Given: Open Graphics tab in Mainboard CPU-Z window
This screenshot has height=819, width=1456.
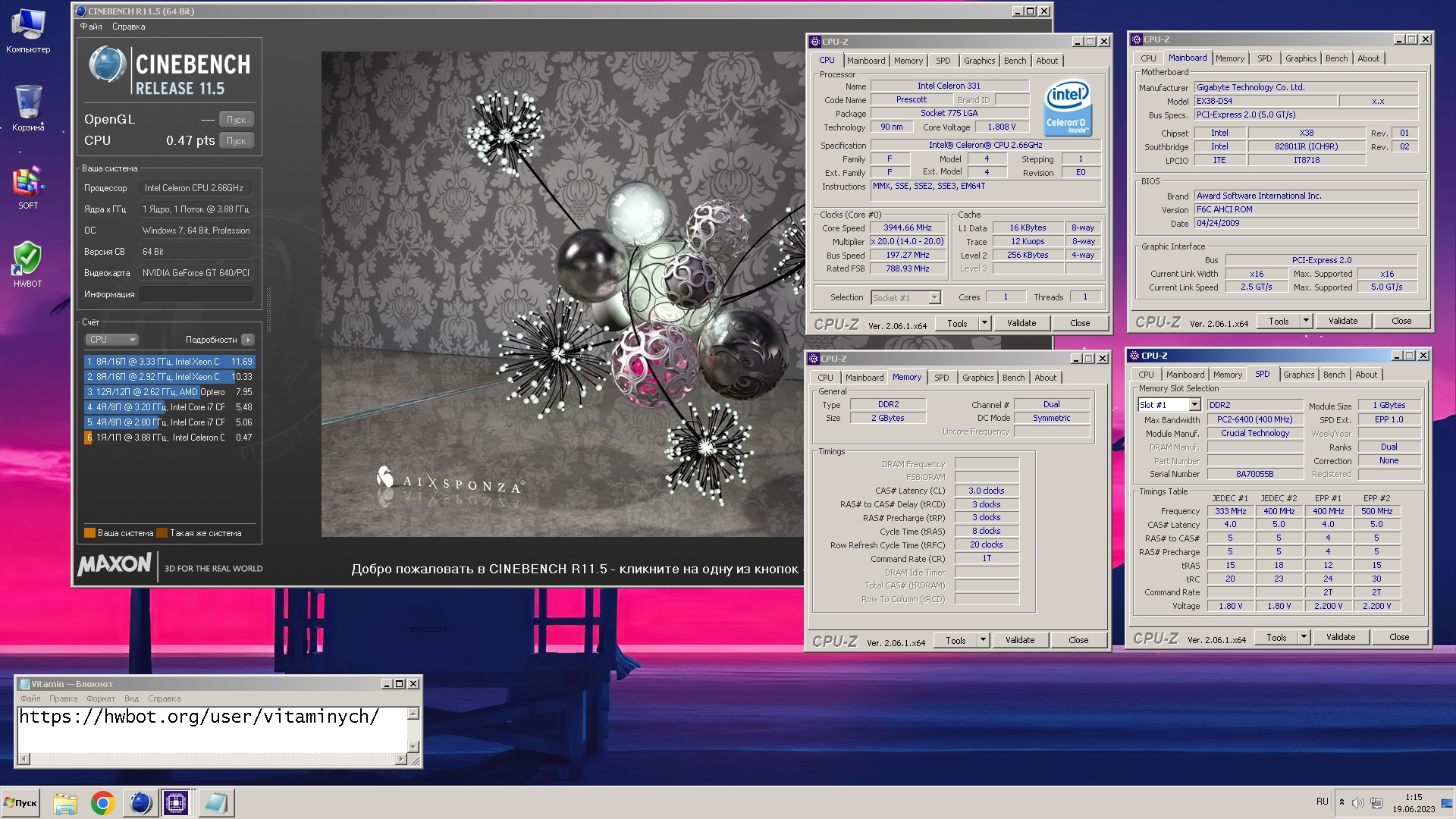Looking at the screenshot, I should pos(1301,58).
